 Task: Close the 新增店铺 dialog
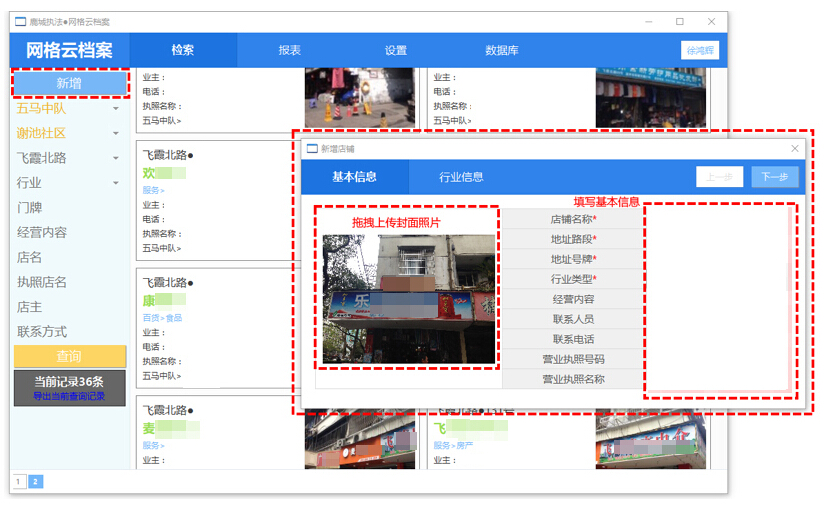coord(795,148)
